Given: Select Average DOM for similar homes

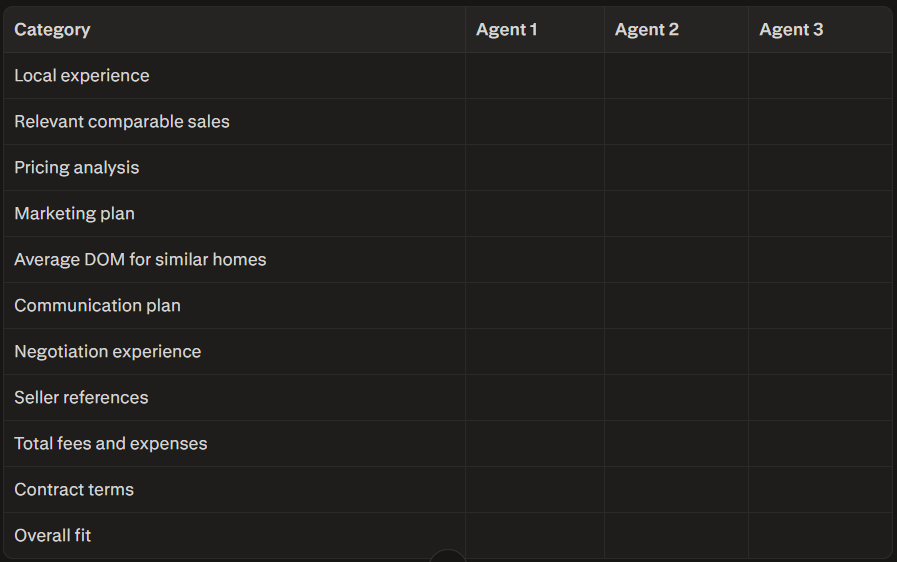Looking at the screenshot, I should (140, 259).
